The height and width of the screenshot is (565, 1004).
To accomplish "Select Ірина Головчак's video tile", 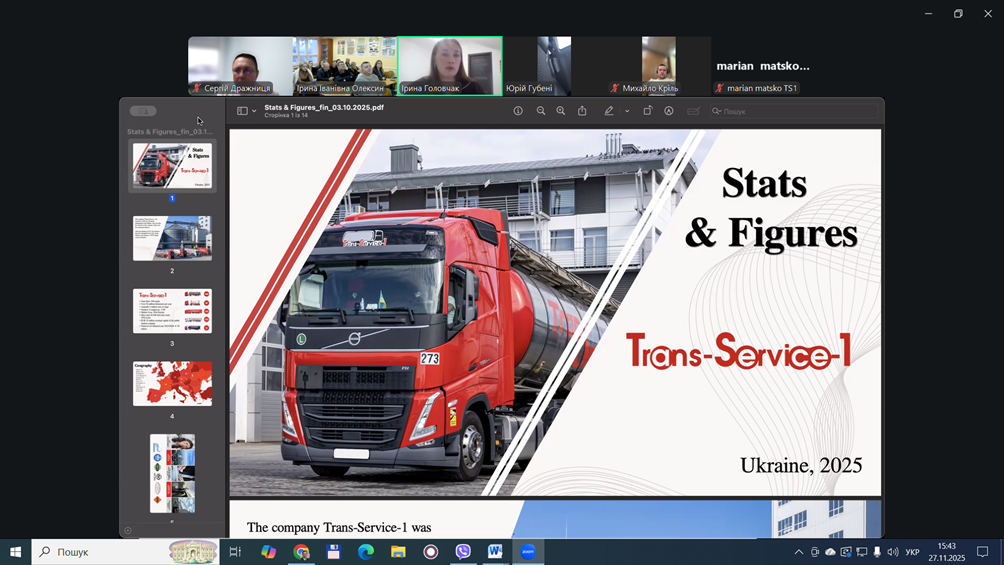I will click(x=450, y=66).
